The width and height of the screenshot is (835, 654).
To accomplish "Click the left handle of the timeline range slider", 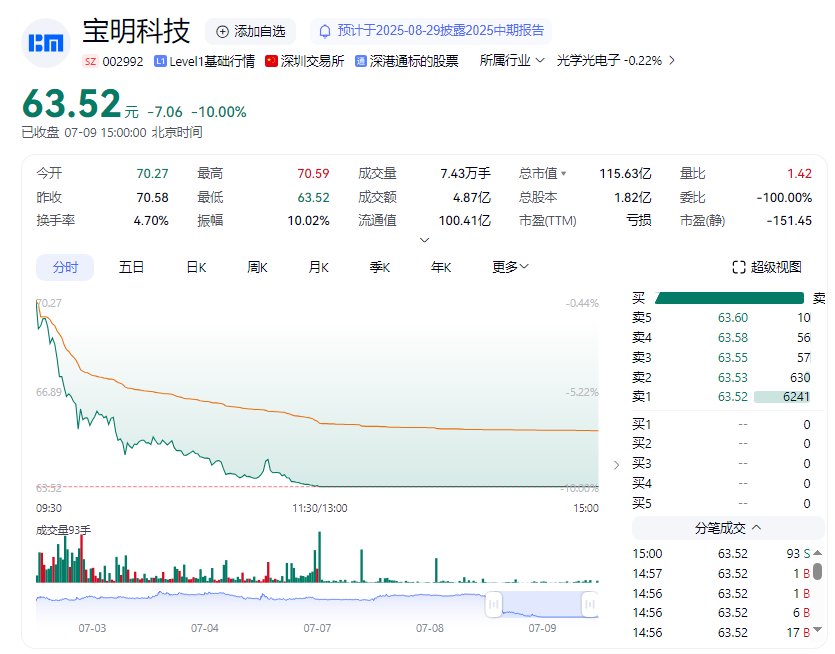I will pyautogui.click(x=493, y=604).
